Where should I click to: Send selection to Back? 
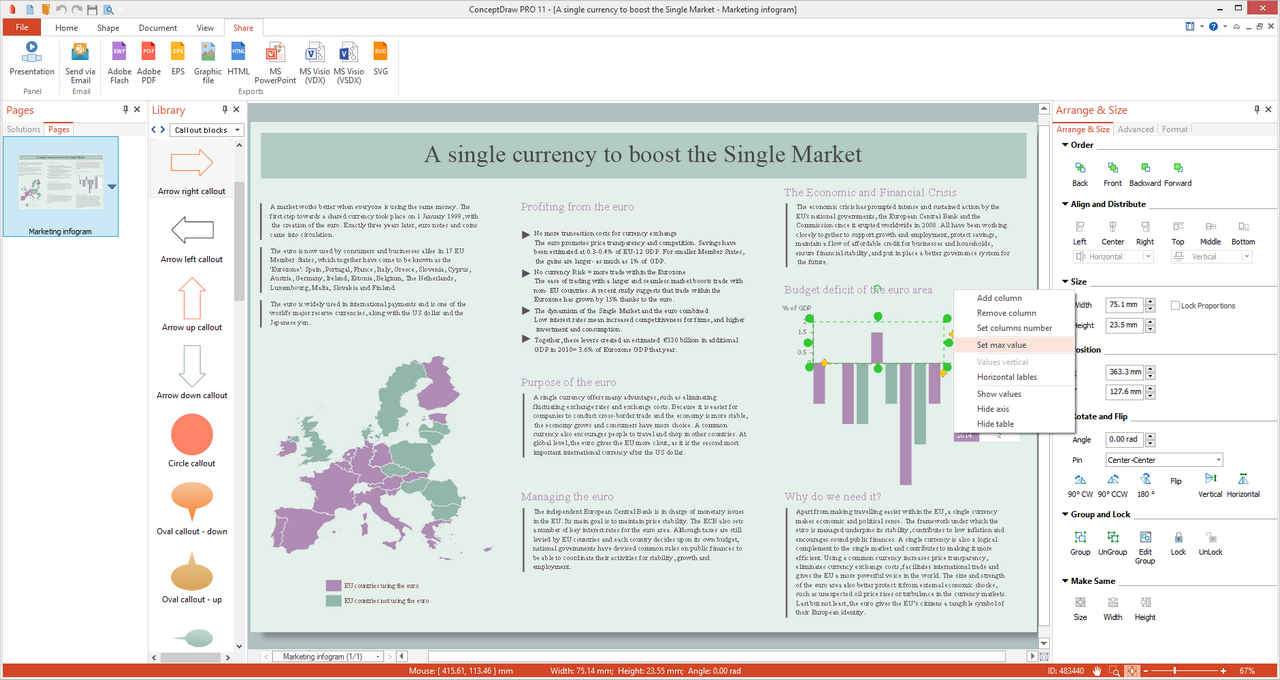click(1080, 174)
